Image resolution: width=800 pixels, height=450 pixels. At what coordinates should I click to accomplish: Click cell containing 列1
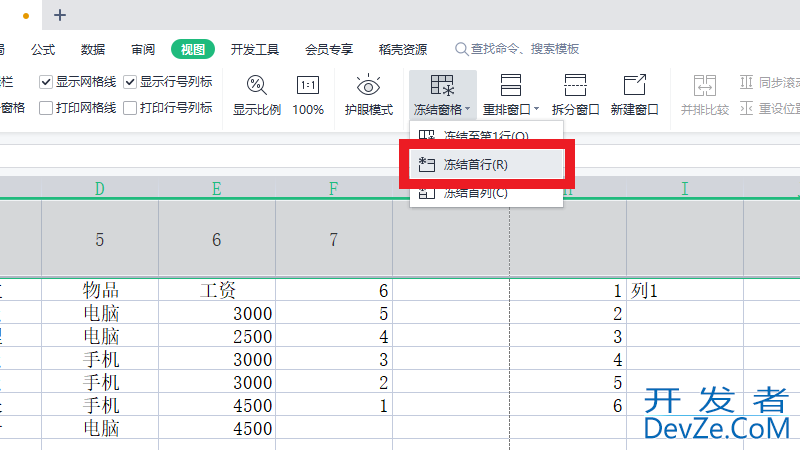685,290
